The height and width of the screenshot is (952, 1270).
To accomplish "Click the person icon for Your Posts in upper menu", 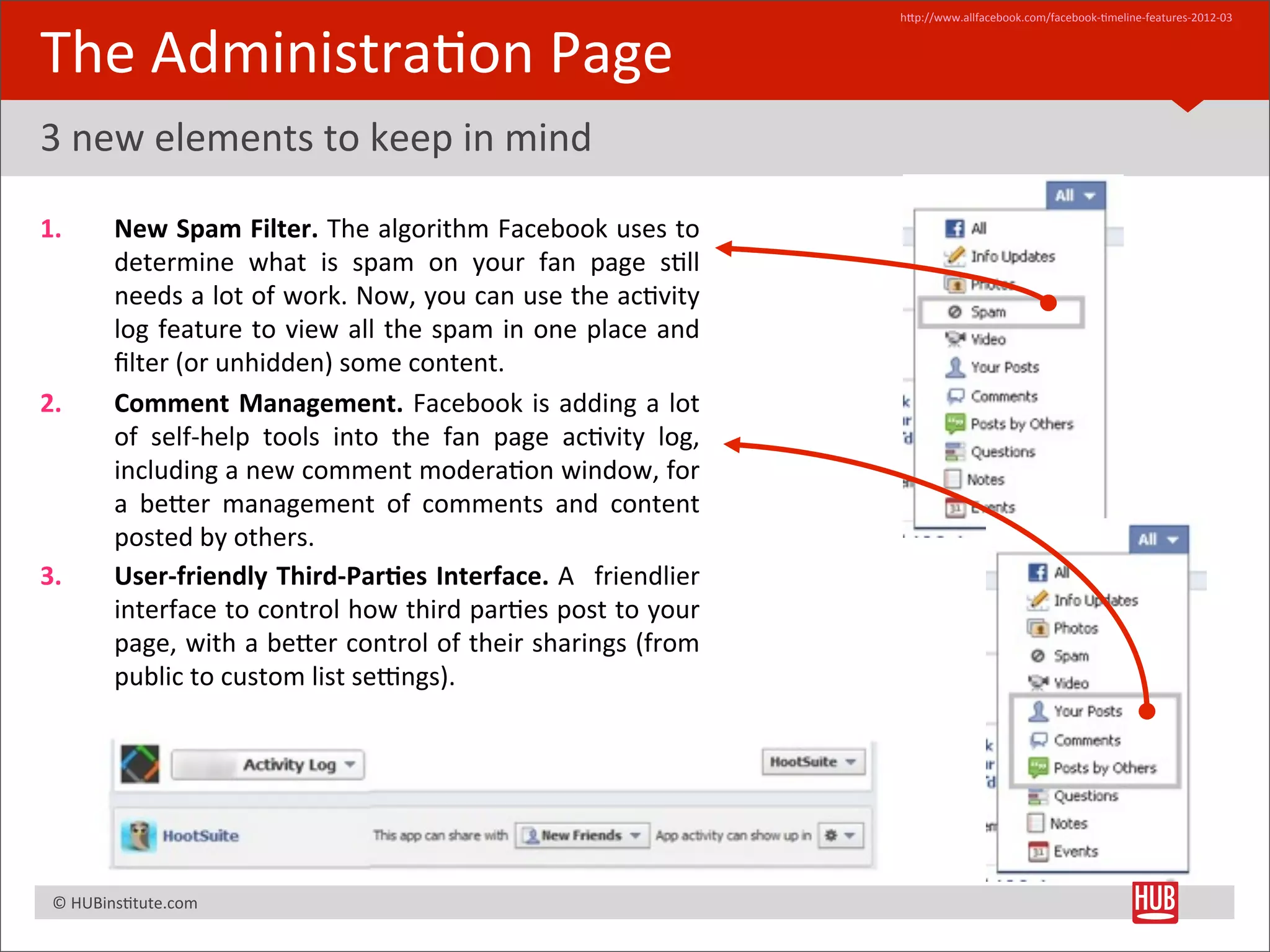I will [x=955, y=367].
